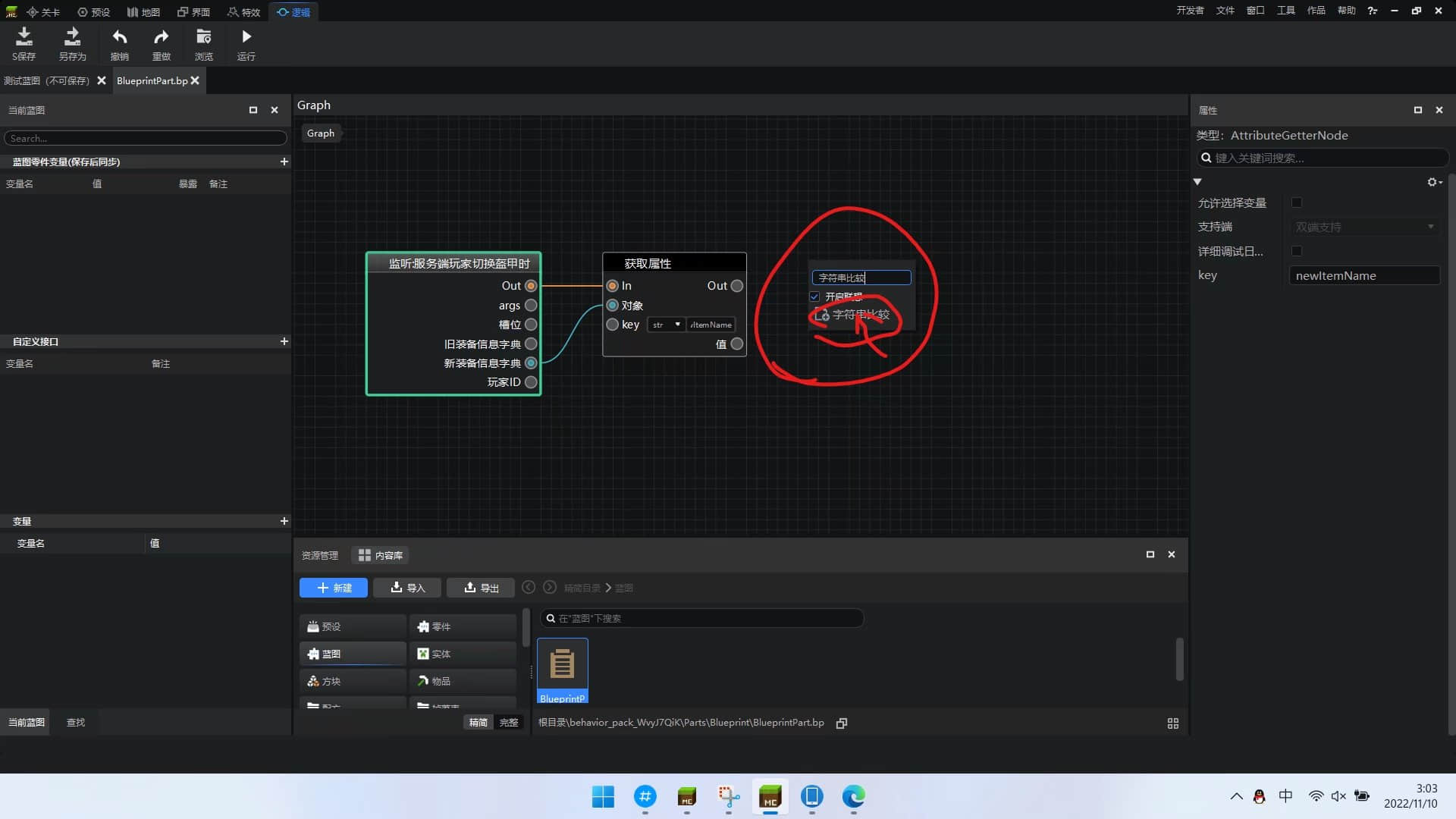Click the Search field in 当前蓝图 panel
The height and width of the screenshot is (819, 1456).
pyautogui.click(x=146, y=138)
